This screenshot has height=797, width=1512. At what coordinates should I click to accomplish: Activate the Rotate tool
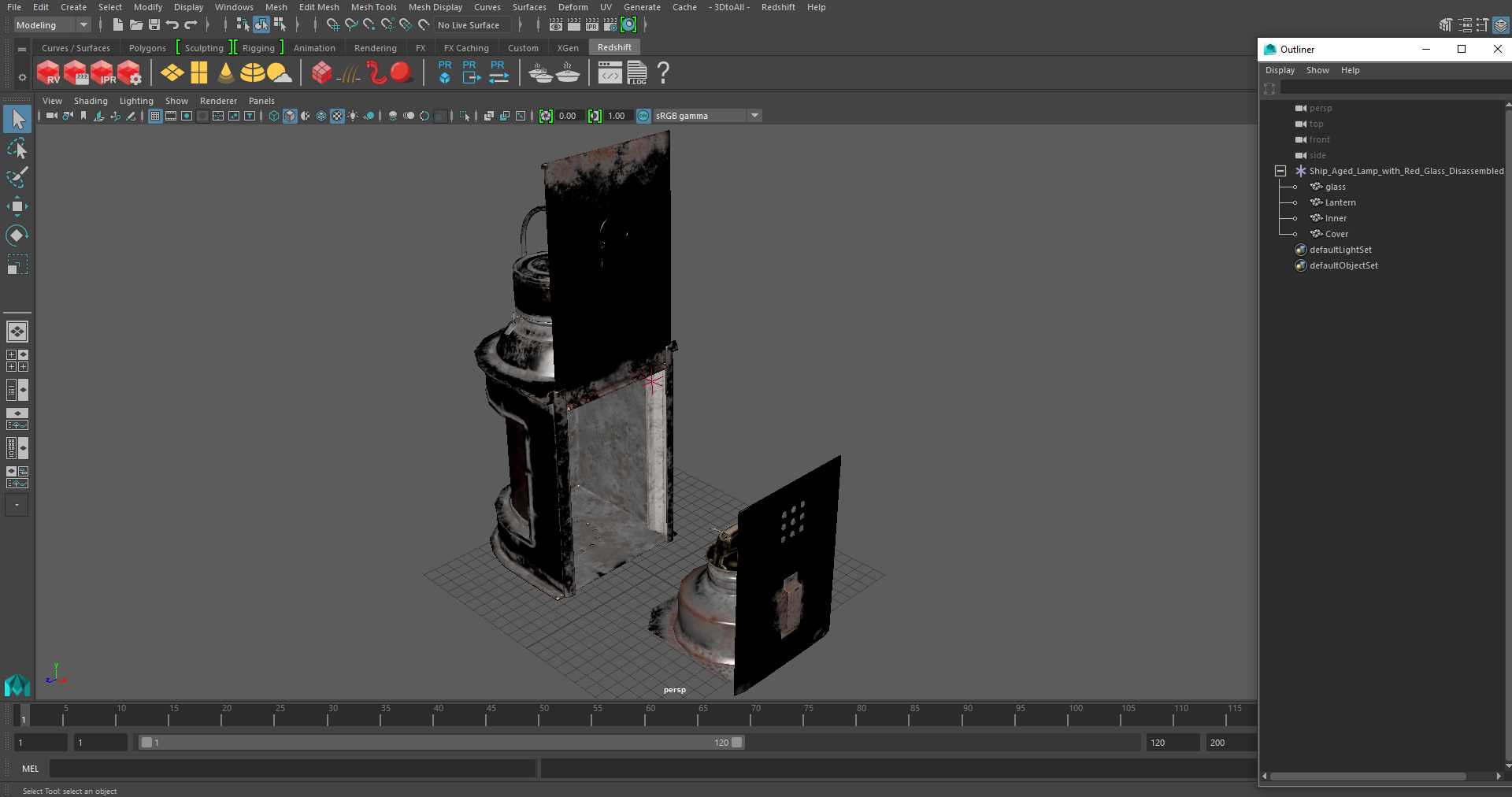pyautogui.click(x=17, y=235)
